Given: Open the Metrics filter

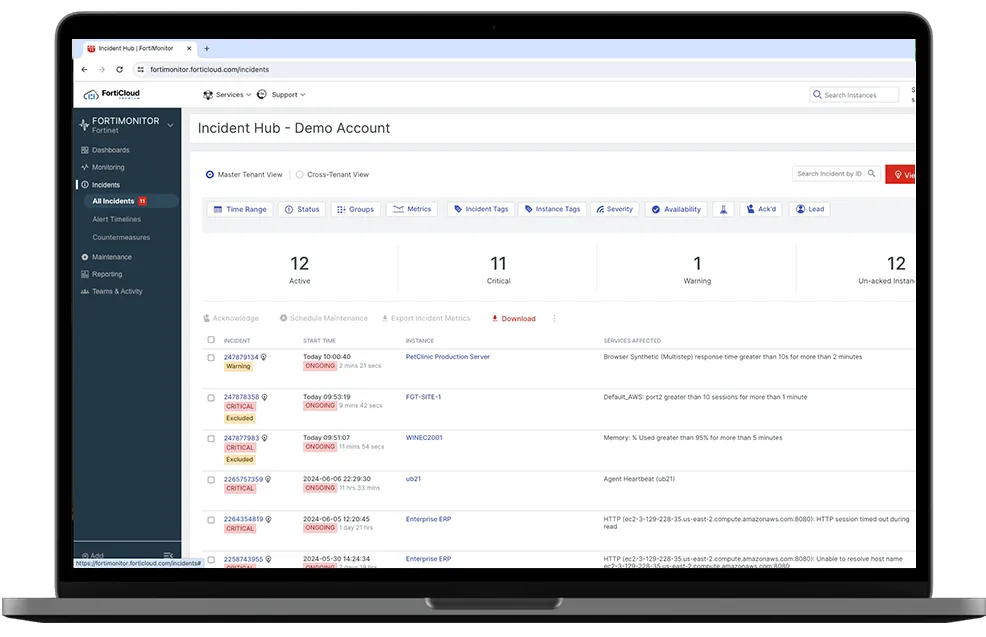Looking at the screenshot, I should (x=412, y=209).
